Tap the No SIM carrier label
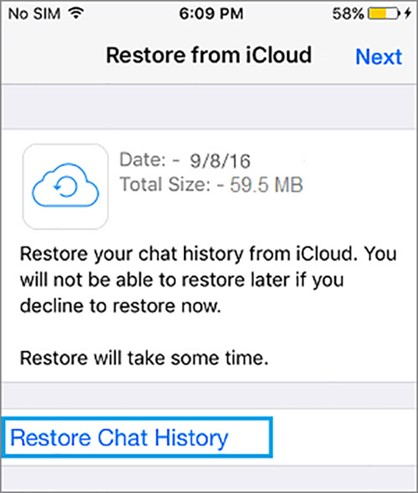The image size is (418, 493). (34, 14)
